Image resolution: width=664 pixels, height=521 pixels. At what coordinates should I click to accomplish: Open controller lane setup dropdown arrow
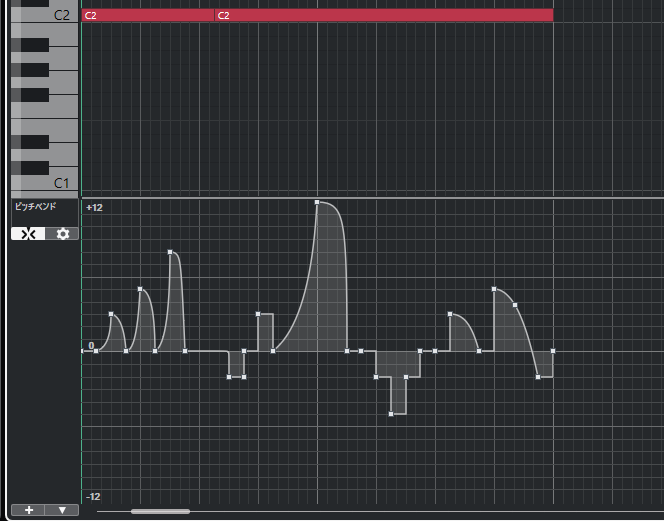pos(62,510)
